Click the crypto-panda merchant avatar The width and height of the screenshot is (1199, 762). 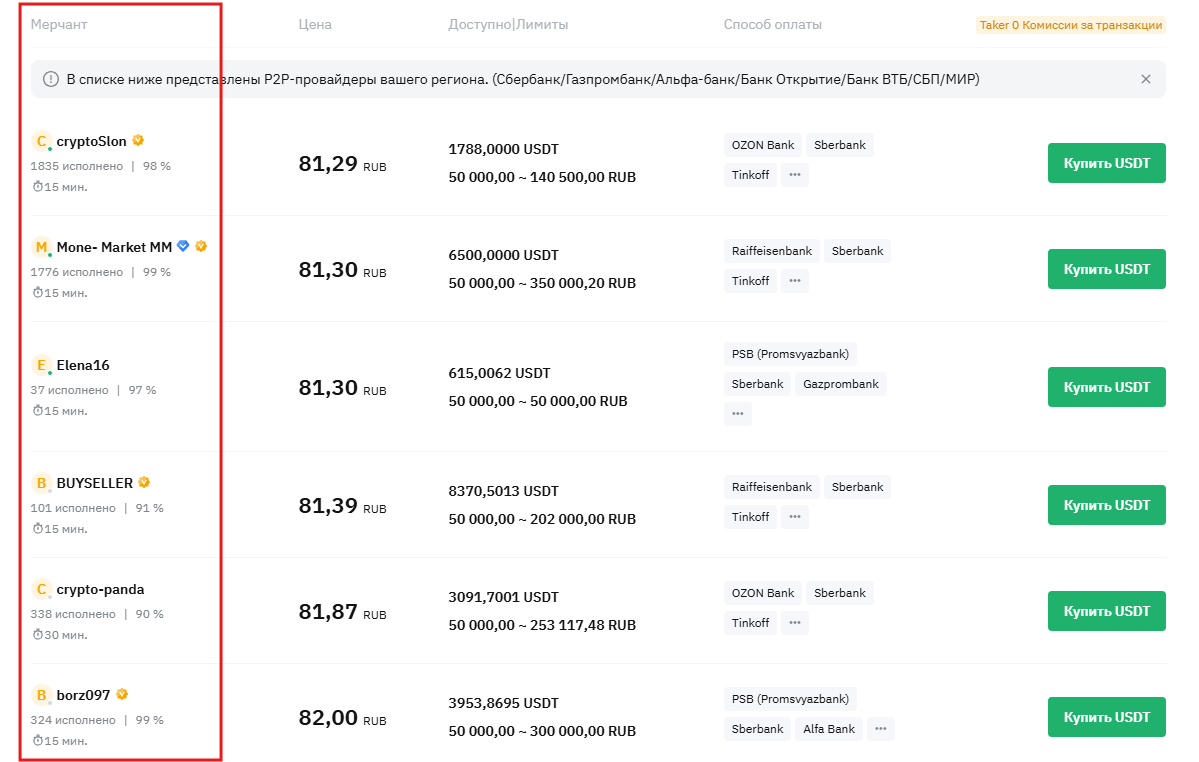coord(41,589)
